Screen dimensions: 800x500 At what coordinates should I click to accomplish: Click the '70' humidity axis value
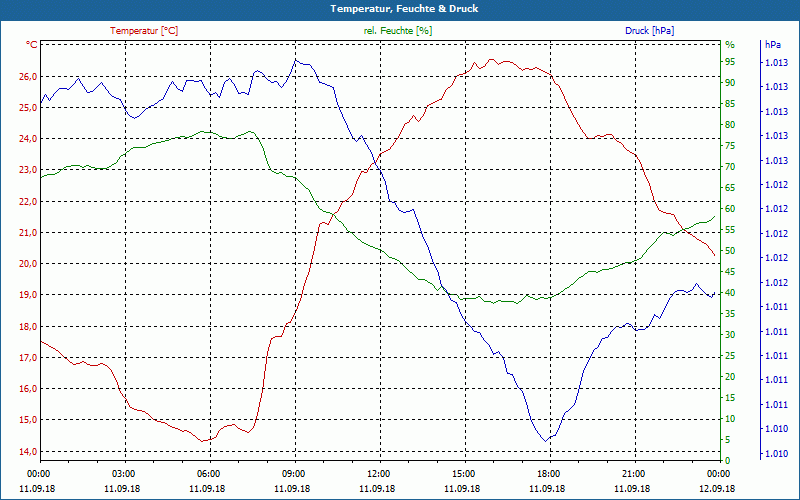click(730, 167)
